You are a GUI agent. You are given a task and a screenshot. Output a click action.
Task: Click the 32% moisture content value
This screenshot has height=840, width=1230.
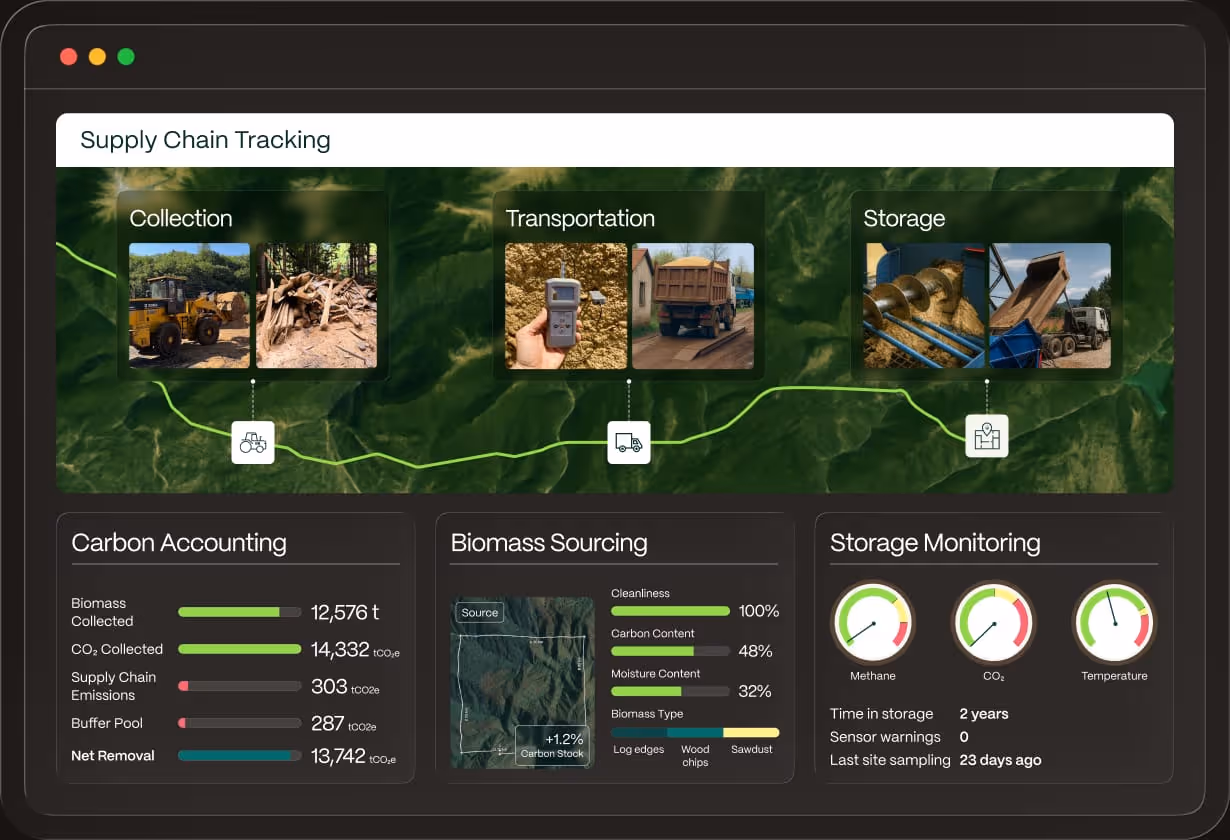(x=755, y=691)
